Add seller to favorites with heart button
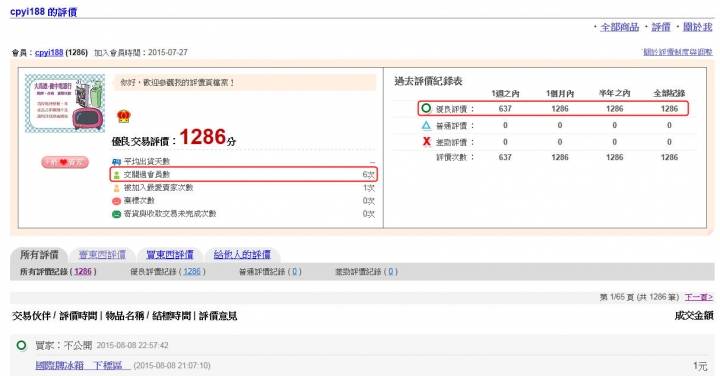The width and height of the screenshot is (720, 376). (65, 162)
